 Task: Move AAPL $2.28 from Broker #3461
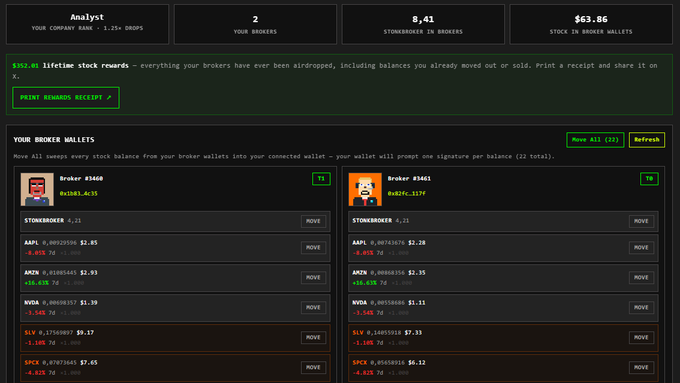641,248
